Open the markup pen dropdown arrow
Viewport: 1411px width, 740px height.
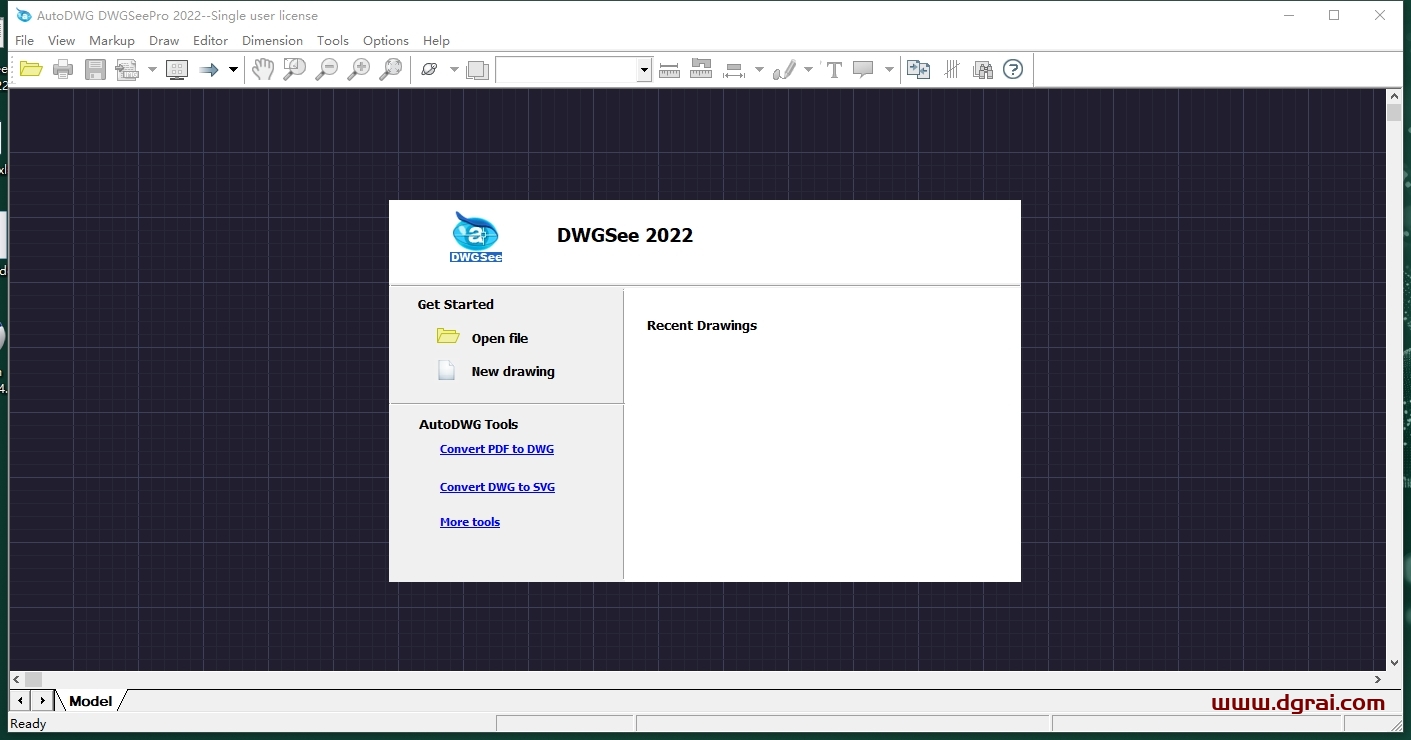tap(808, 69)
